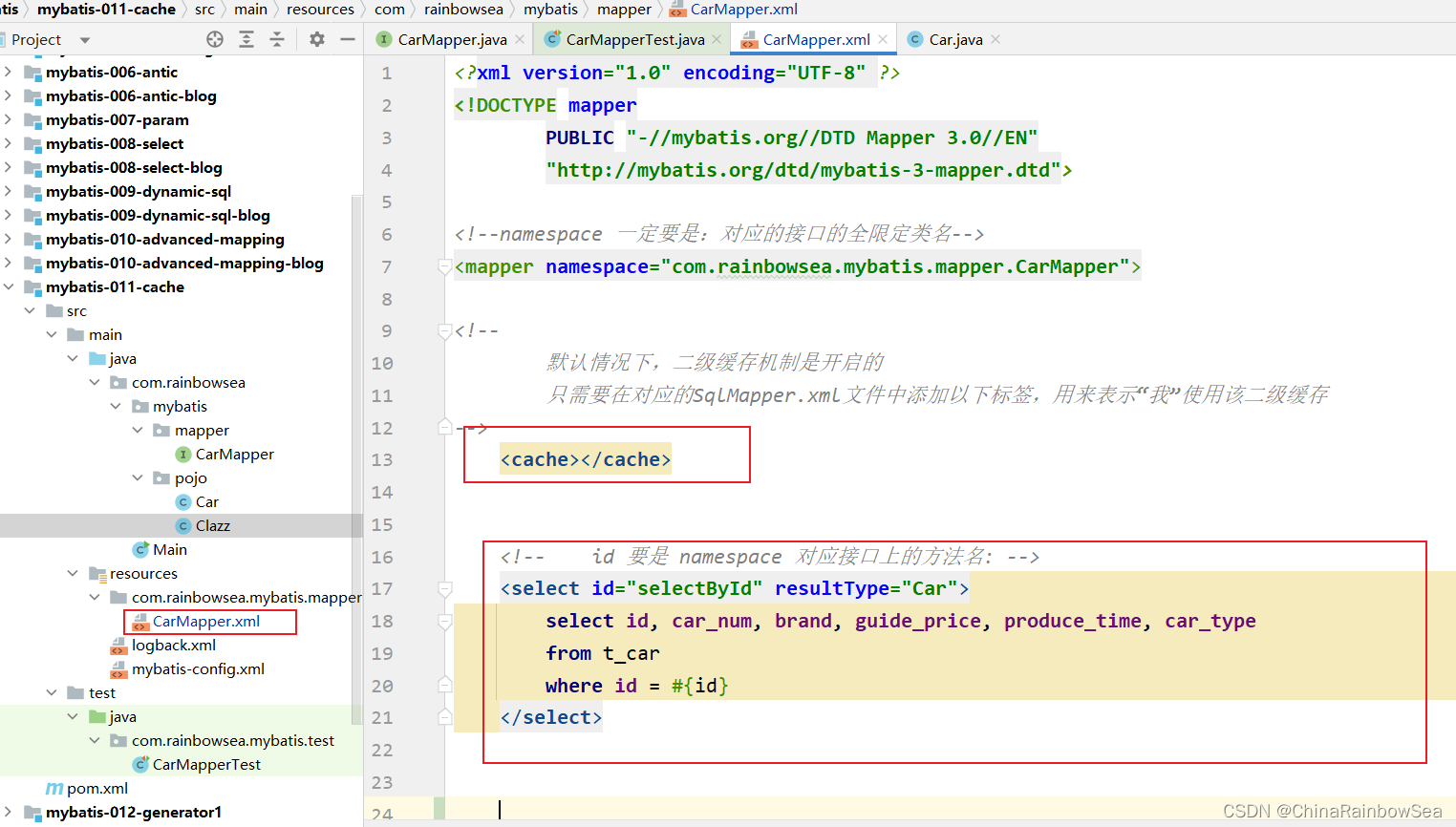The width and height of the screenshot is (1456, 827).
Task: Click the Collapse All icon in Project toolbar
Action: tap(277, 39)
